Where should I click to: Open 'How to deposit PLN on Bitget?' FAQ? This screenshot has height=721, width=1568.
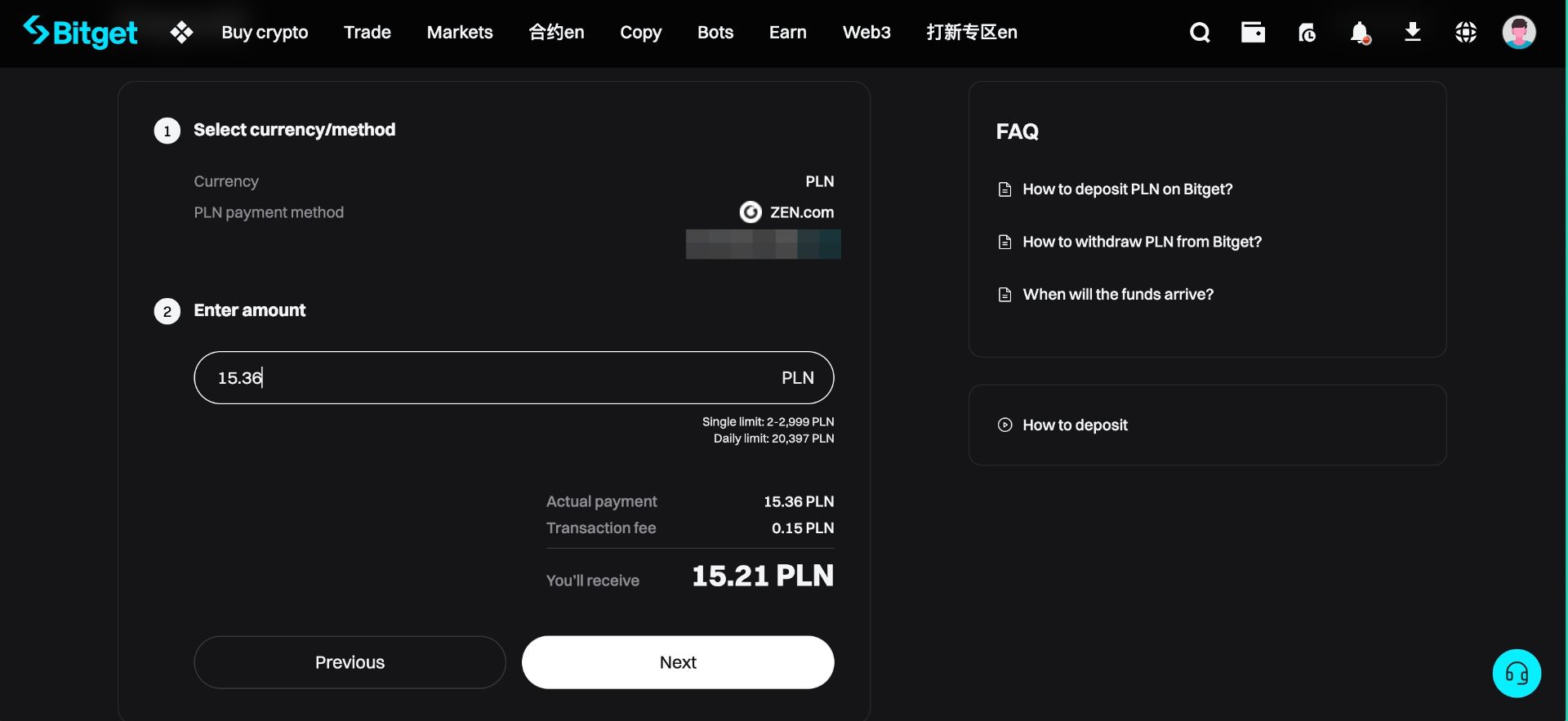pyautogui.click(x=1127, y=189)
